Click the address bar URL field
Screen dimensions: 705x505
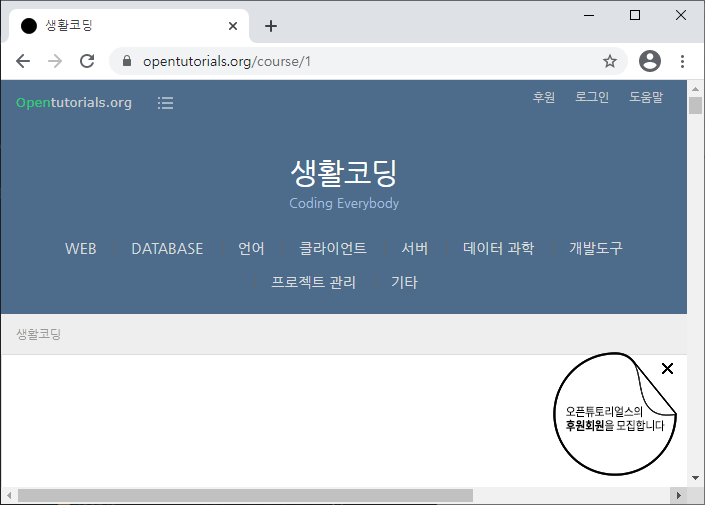[369, 61]
